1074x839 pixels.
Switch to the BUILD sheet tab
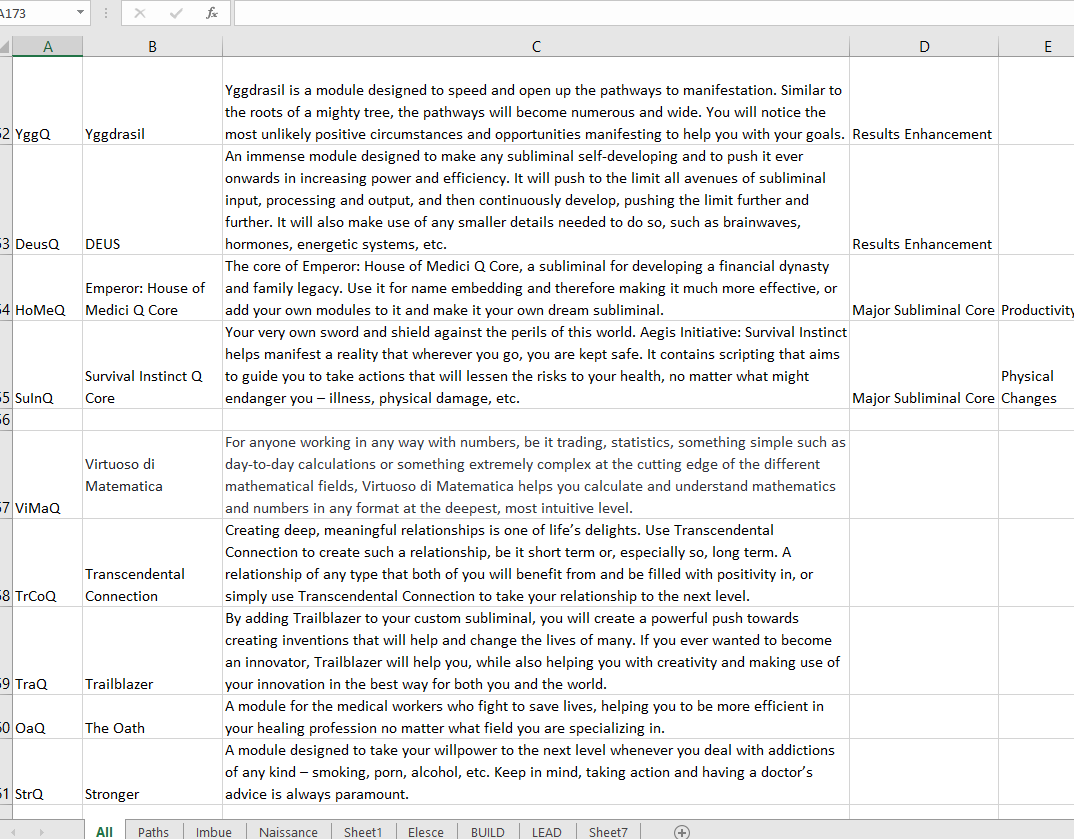pyautogui.click(x=488, y=831)
